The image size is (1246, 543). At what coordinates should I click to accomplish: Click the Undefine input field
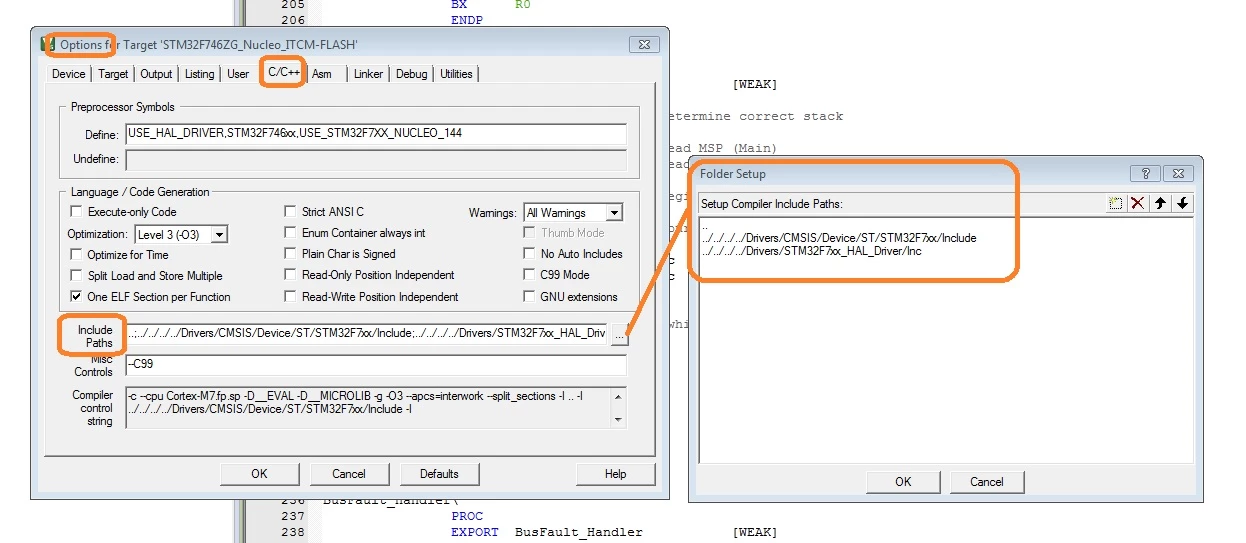(376, 160)
